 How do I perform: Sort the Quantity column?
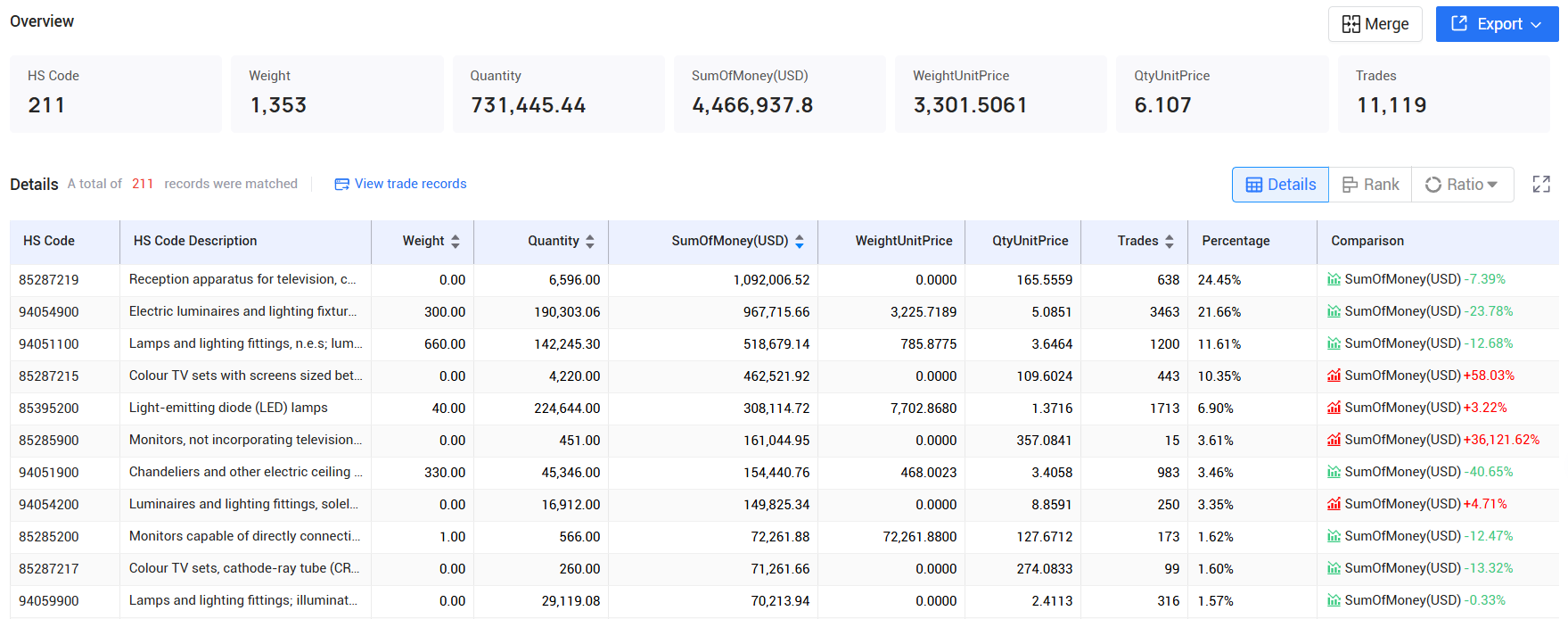(x=590, y=242)
